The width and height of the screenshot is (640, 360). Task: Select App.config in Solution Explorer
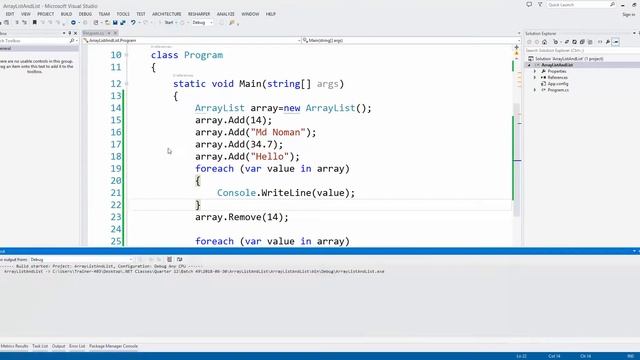[x=558, y=84]
